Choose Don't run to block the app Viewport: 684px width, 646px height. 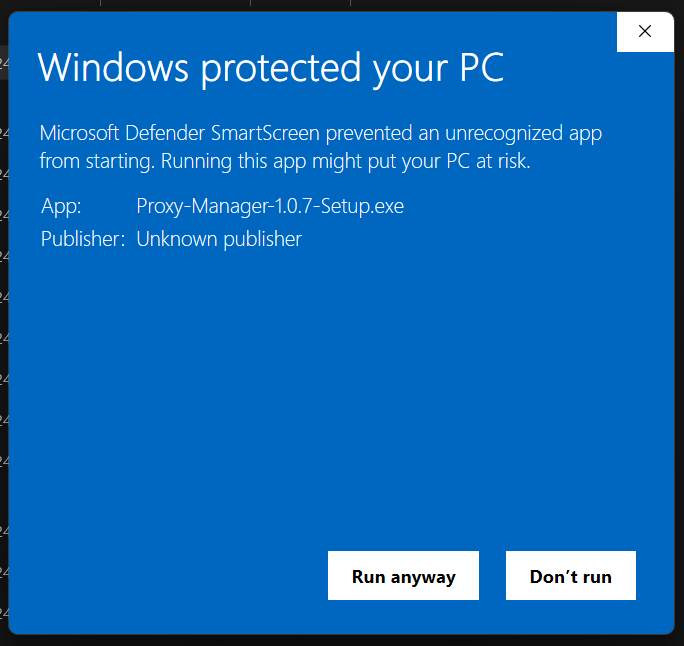click(571, 575)
